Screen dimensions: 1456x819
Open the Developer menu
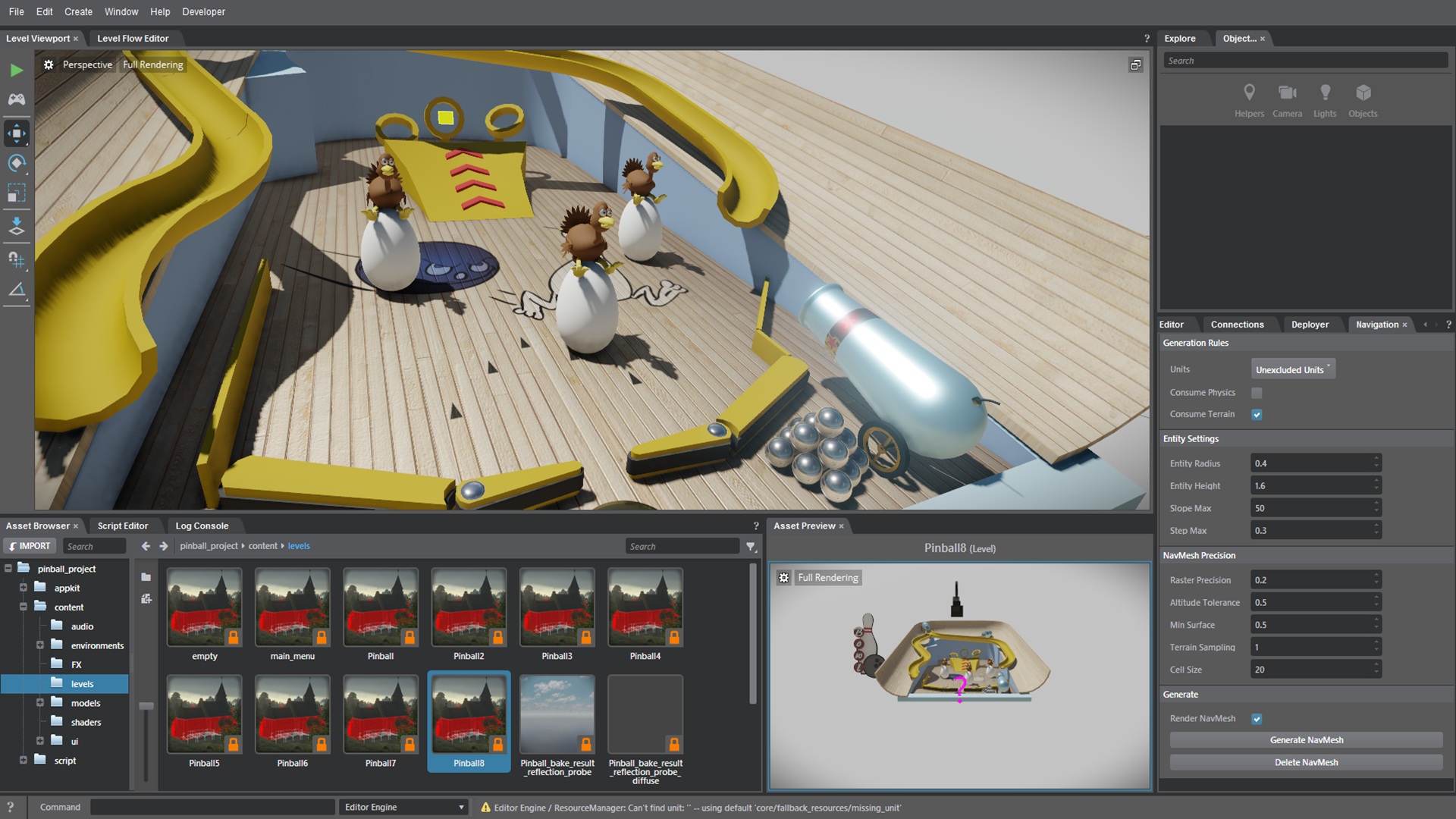(x=203, y=11)
